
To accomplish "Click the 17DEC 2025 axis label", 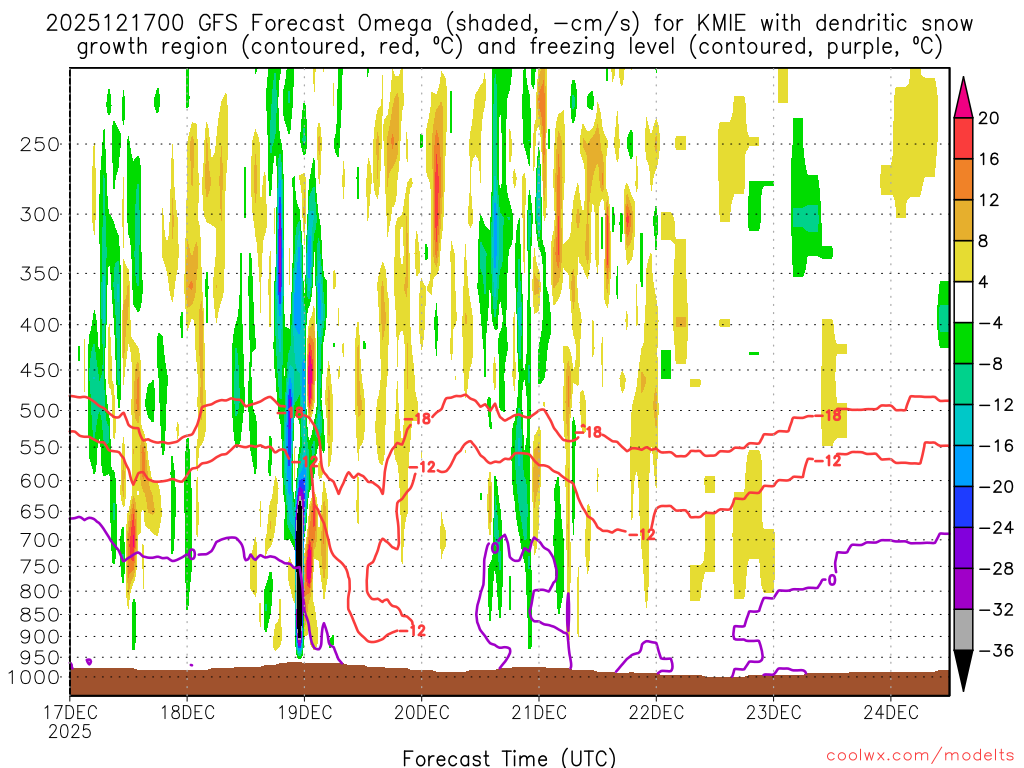I will pos(71,721).
